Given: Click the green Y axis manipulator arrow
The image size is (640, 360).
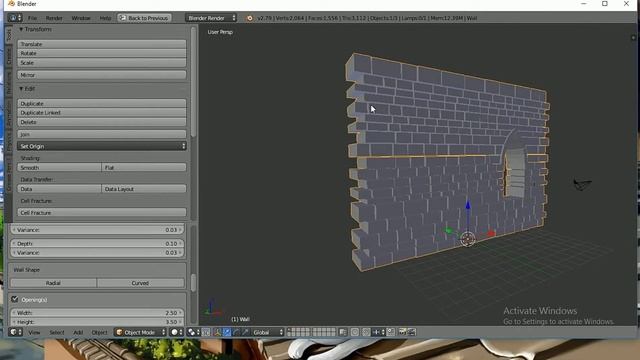Looking at the screenshot, I should click(x=449, y=231).
